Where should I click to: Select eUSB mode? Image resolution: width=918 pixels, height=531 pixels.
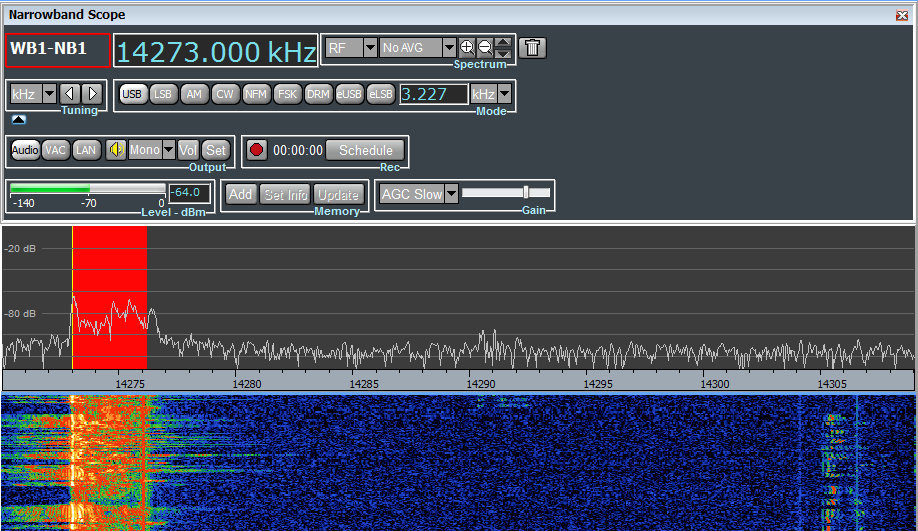(349, 94)
